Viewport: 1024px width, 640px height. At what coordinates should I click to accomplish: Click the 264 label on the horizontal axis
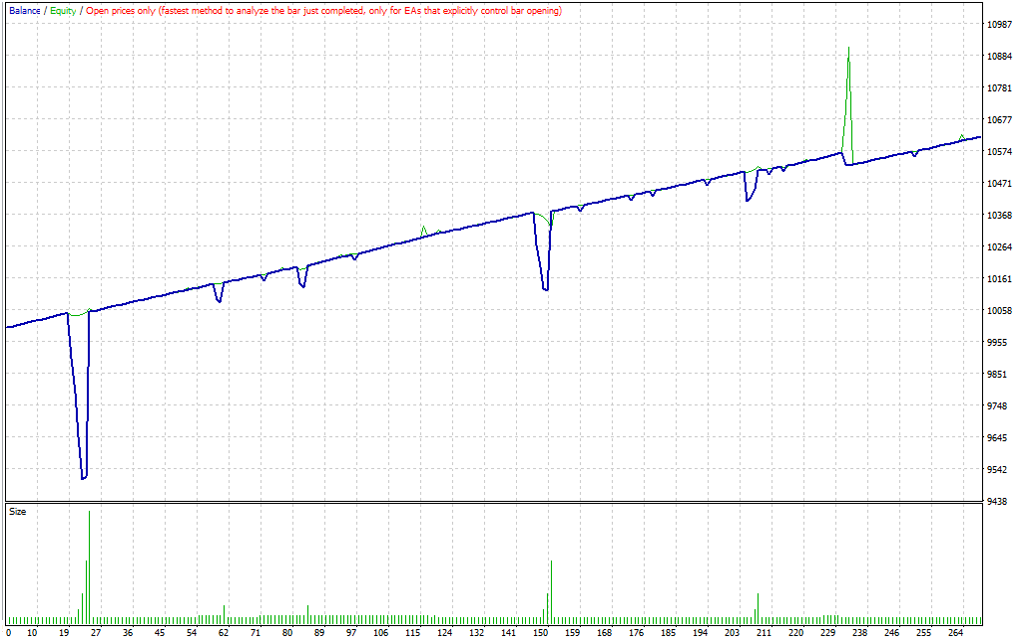(x=954, y=633)
